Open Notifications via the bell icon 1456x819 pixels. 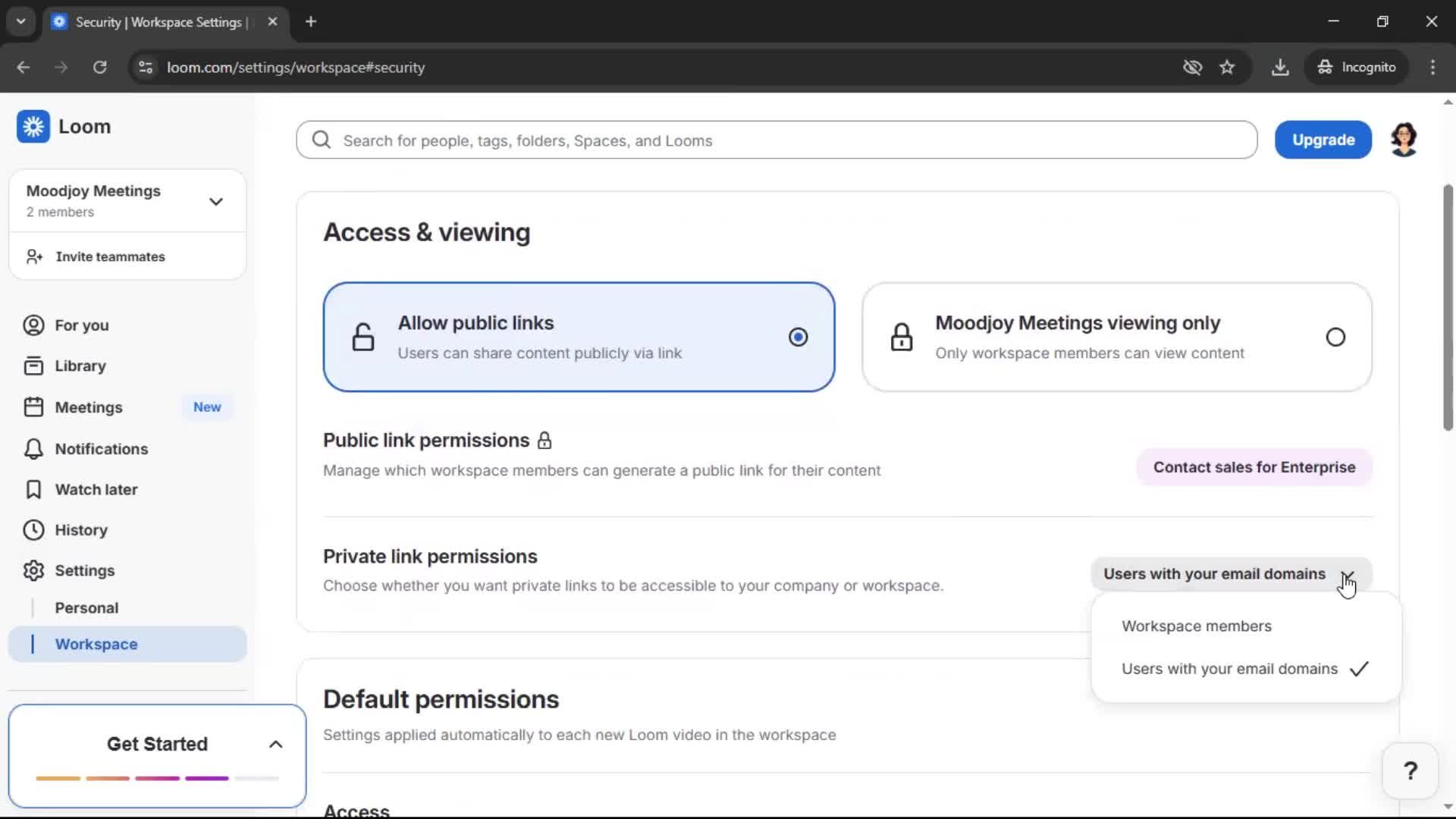33,448
